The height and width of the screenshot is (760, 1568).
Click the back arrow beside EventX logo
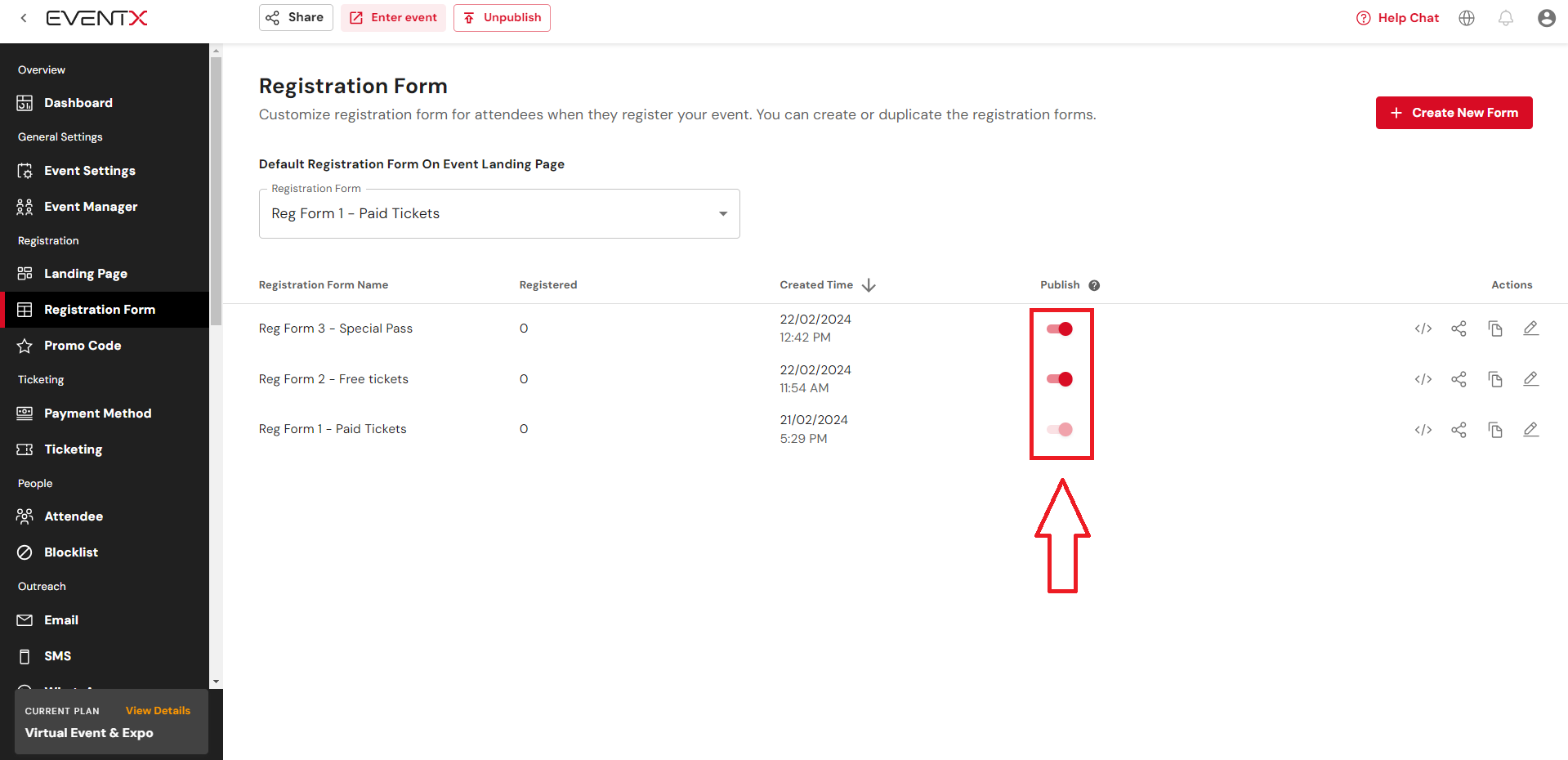click(24, 18)
